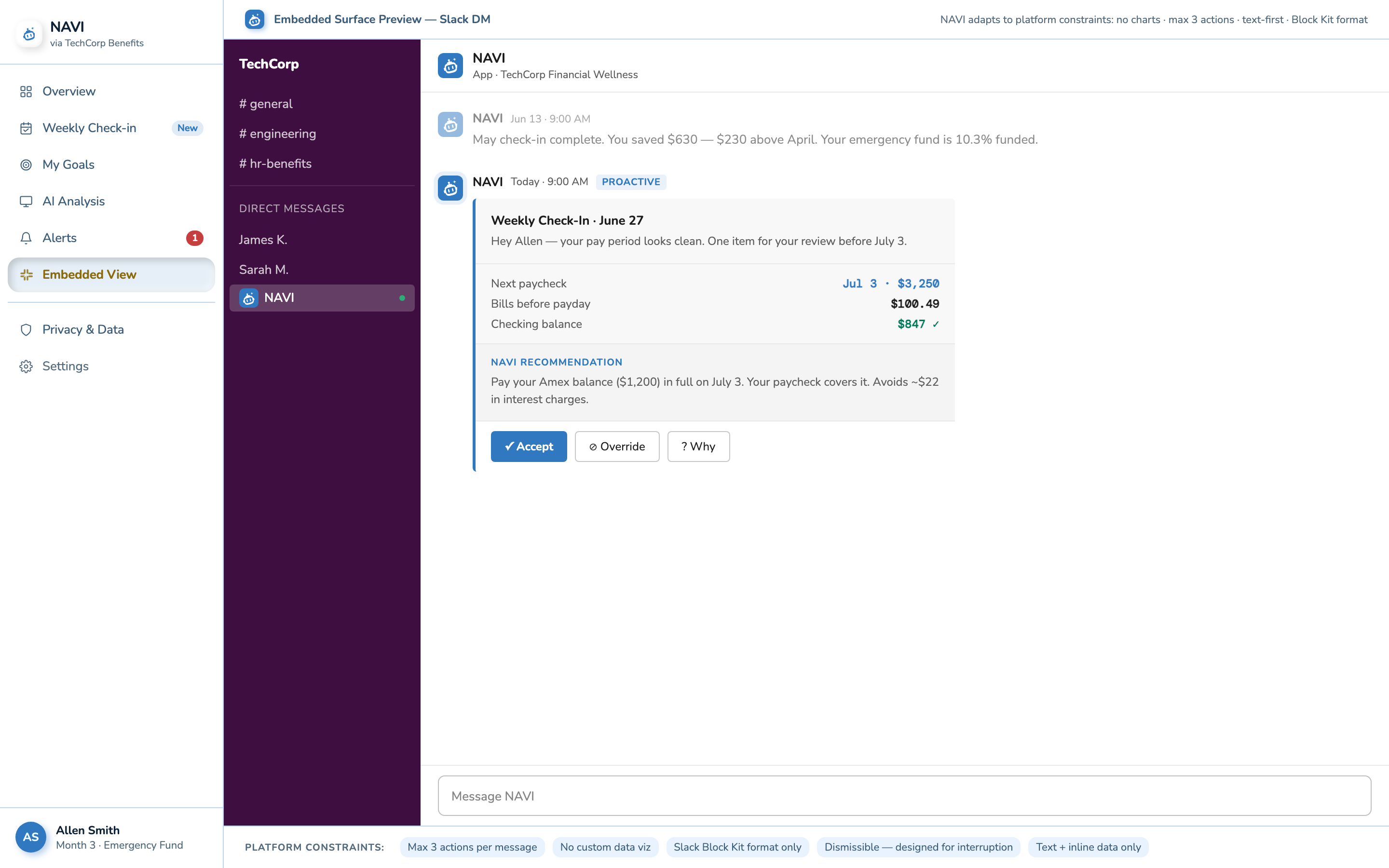This screenshot has height=868, width=1389.
Task: Click the Slack Block Kit format only chip
Action: (737, 847)
